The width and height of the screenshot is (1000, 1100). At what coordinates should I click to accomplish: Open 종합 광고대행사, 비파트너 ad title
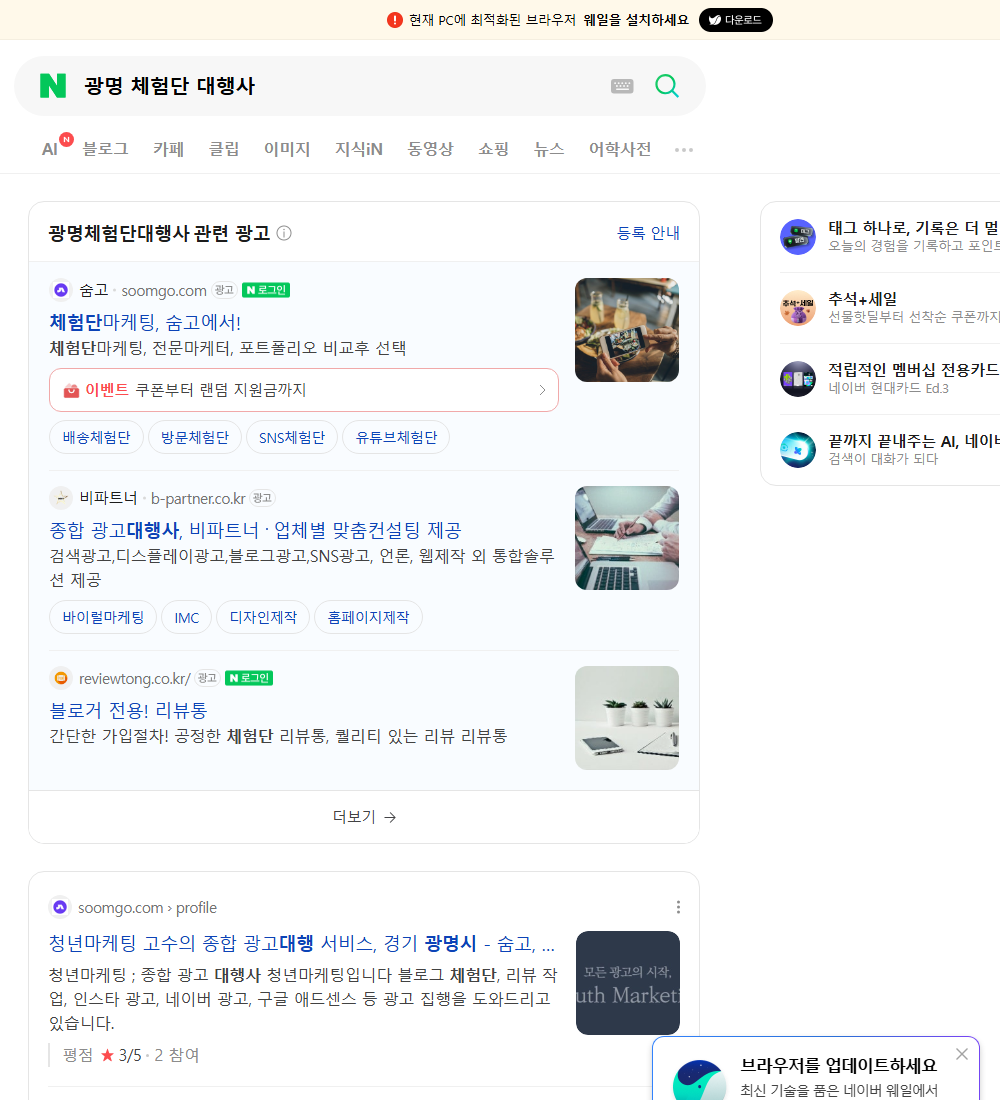click(x=255, y=530)
